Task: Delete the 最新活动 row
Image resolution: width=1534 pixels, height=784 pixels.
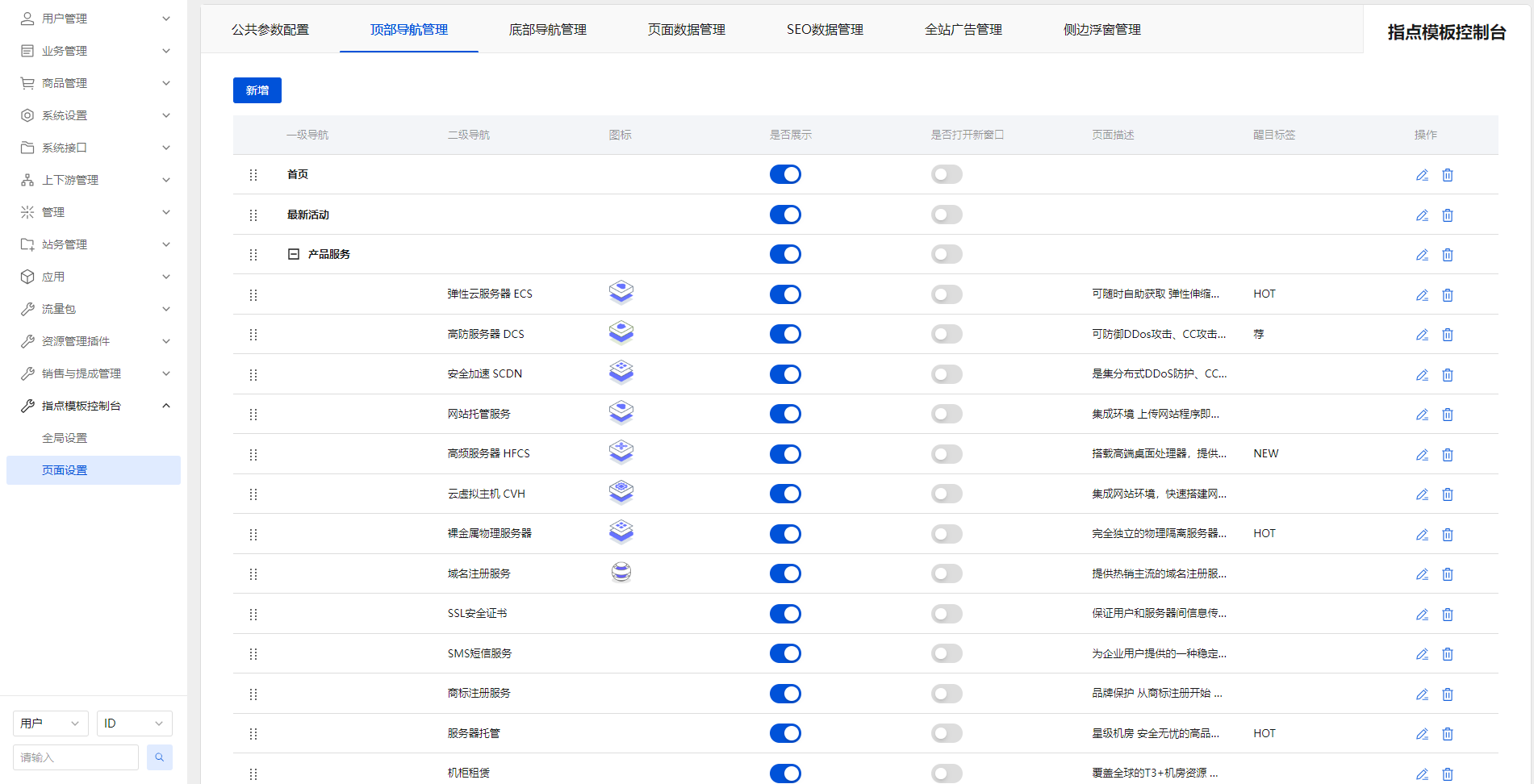Action: coord(1448,215)
